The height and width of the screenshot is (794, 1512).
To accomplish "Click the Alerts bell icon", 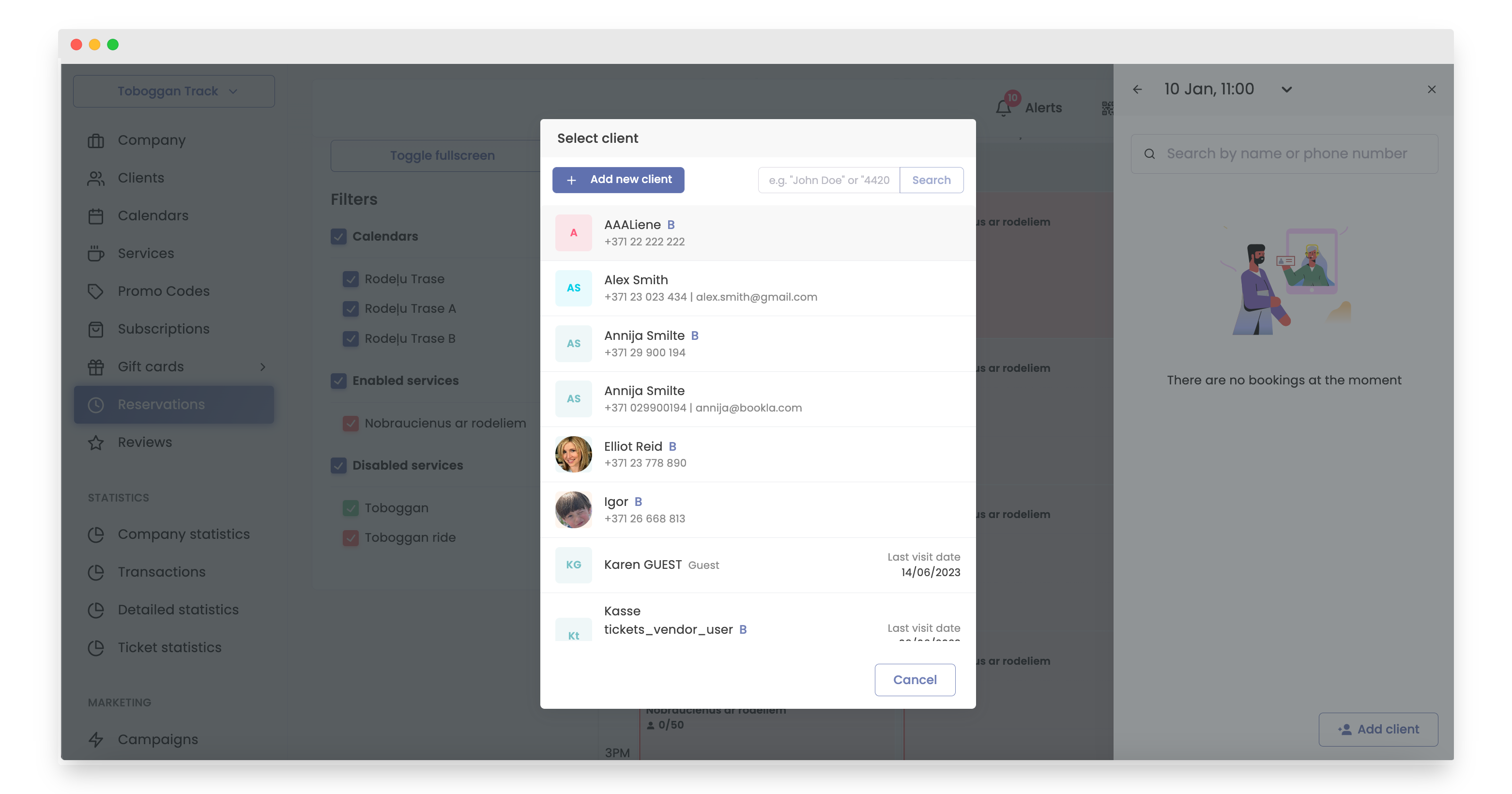I will [x=1003, y=107].
